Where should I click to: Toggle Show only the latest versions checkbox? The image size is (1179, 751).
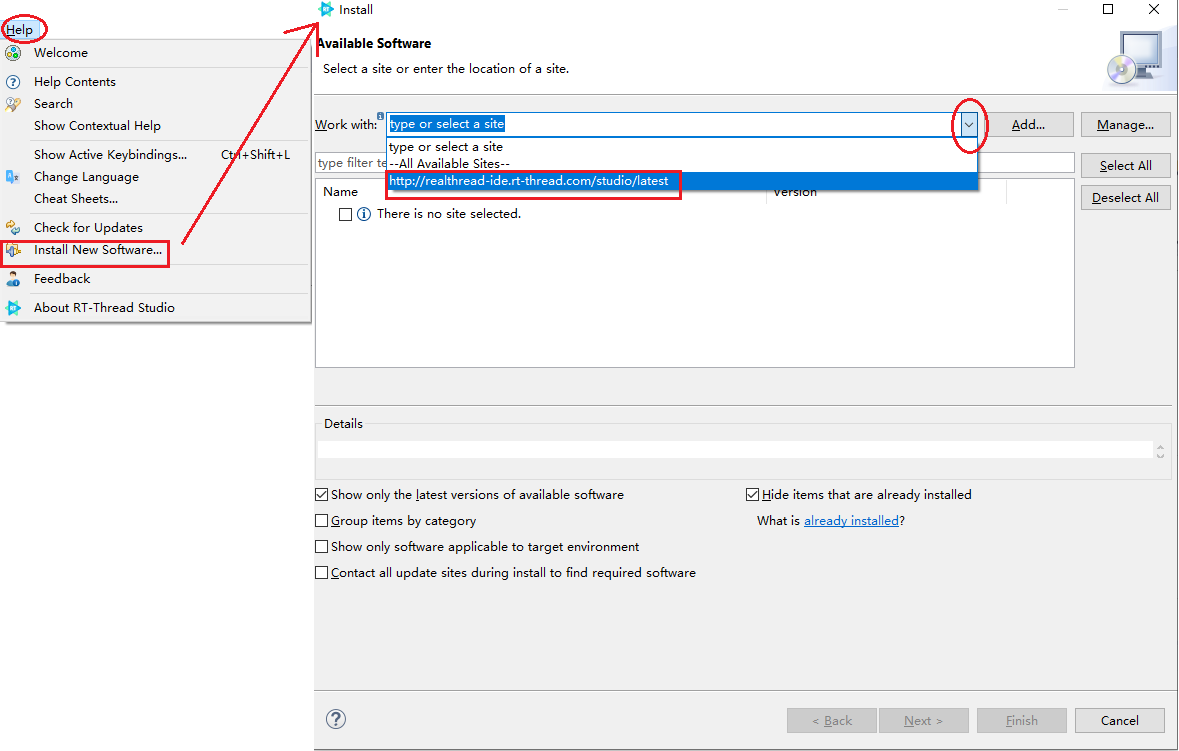click(x=321, y=495)
